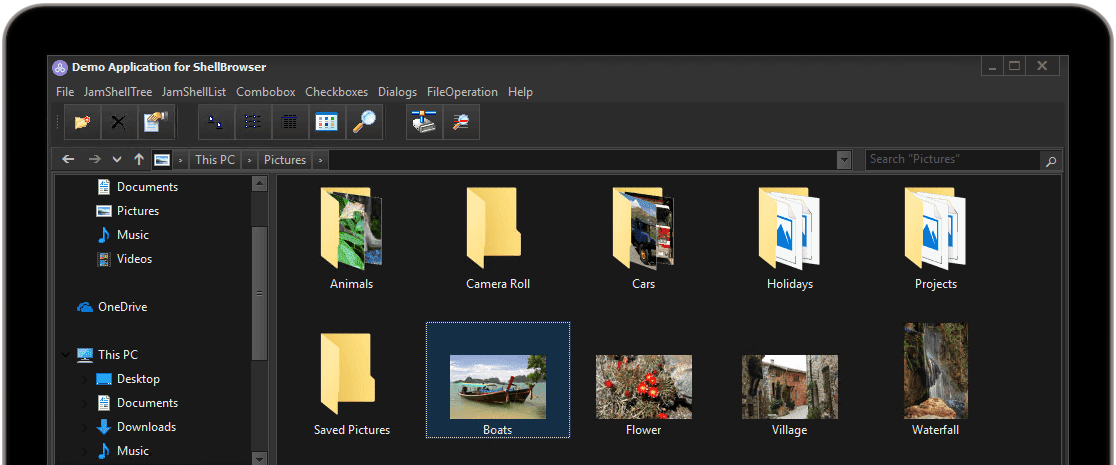Open the recent locations dropdown arrow
This screenshot has height=465, width=1116.
point(116,160)
